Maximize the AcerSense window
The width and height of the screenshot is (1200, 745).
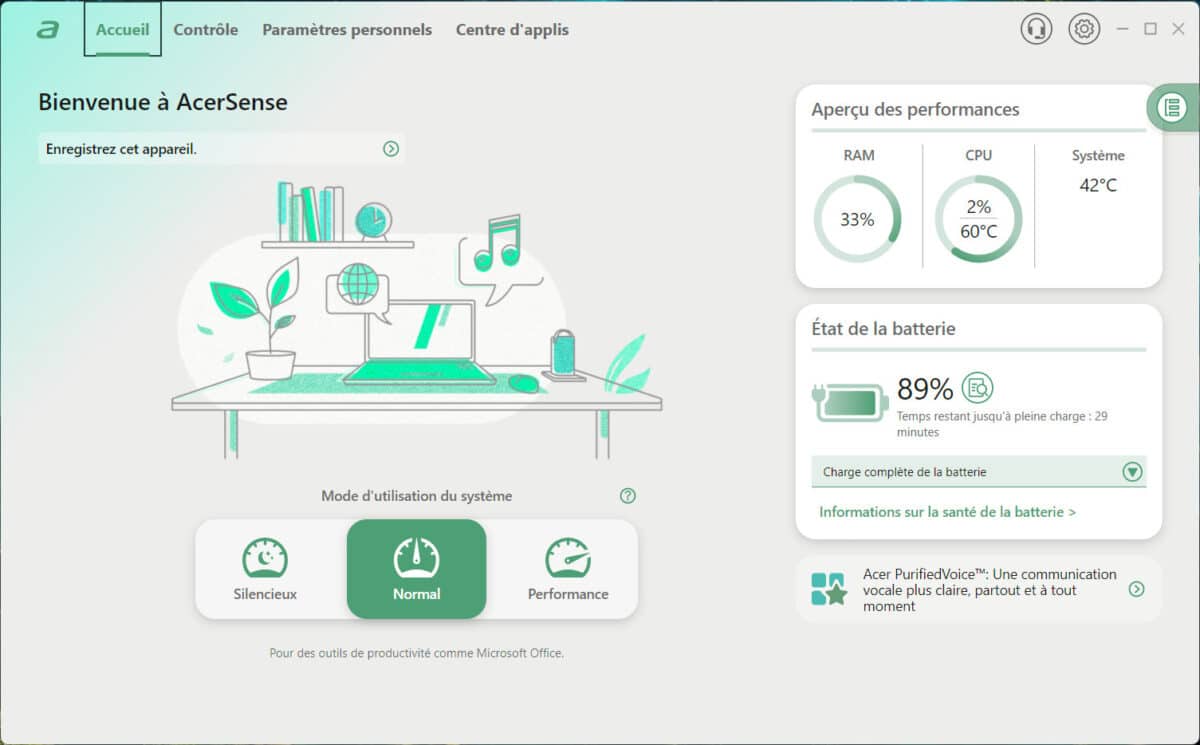(1151, 29)
